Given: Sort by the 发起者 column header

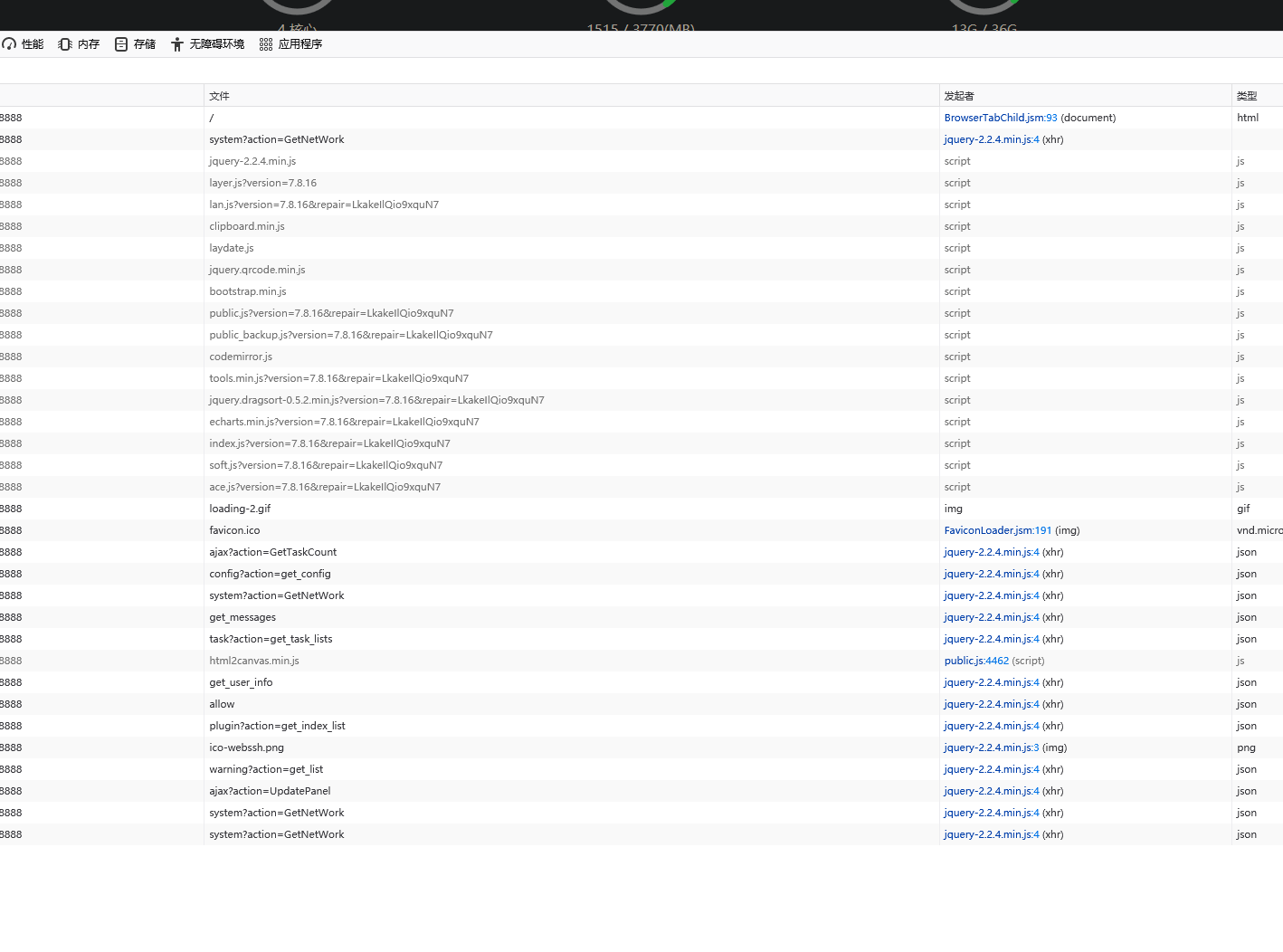Looking at the screenshot, I should pos(958,96).
